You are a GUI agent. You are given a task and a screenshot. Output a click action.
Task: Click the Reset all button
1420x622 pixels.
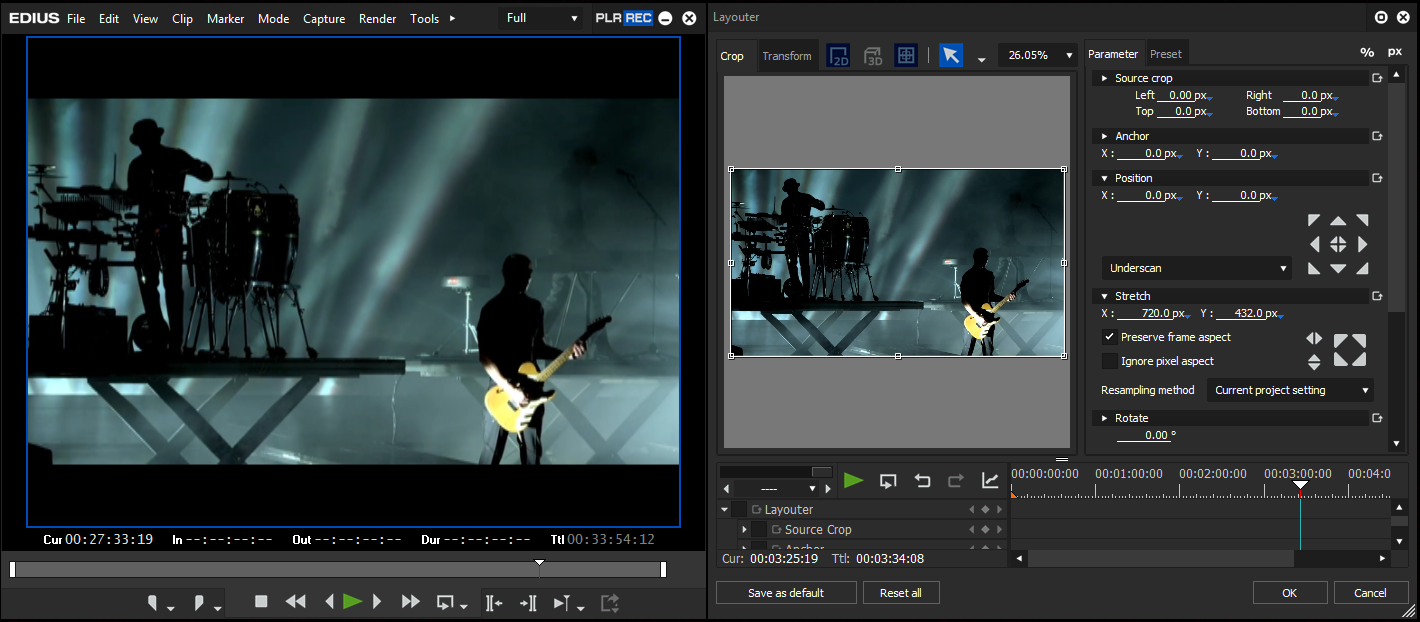tap(900, 593)
